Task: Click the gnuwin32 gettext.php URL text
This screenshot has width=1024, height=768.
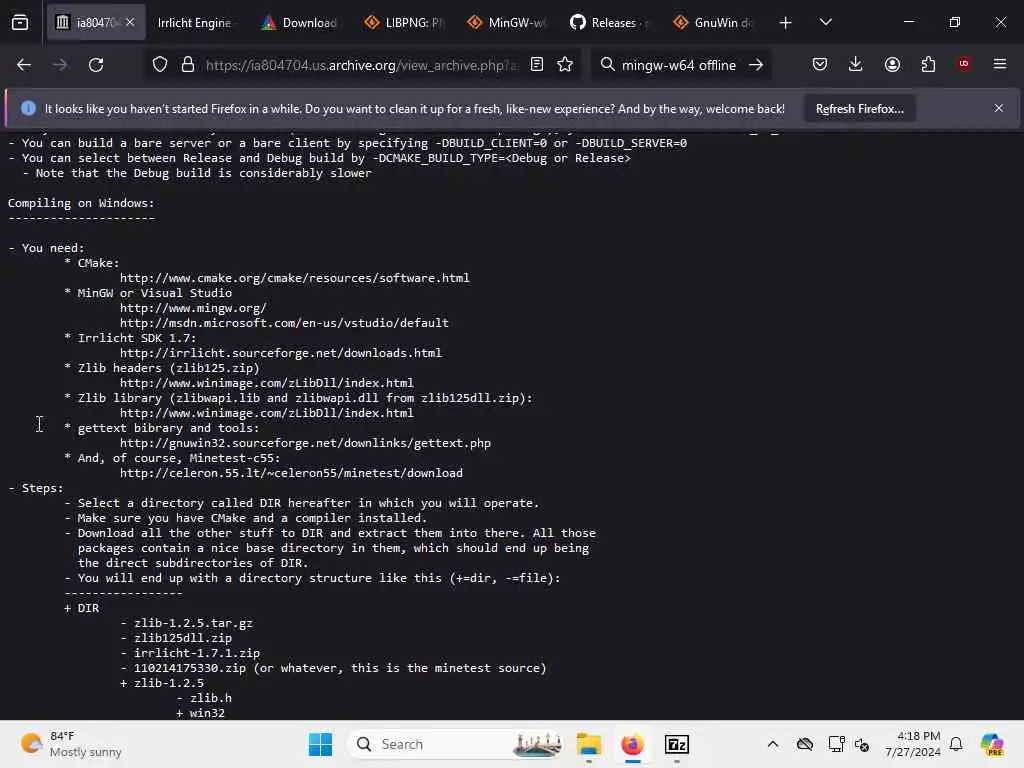Action: (305, 443)
